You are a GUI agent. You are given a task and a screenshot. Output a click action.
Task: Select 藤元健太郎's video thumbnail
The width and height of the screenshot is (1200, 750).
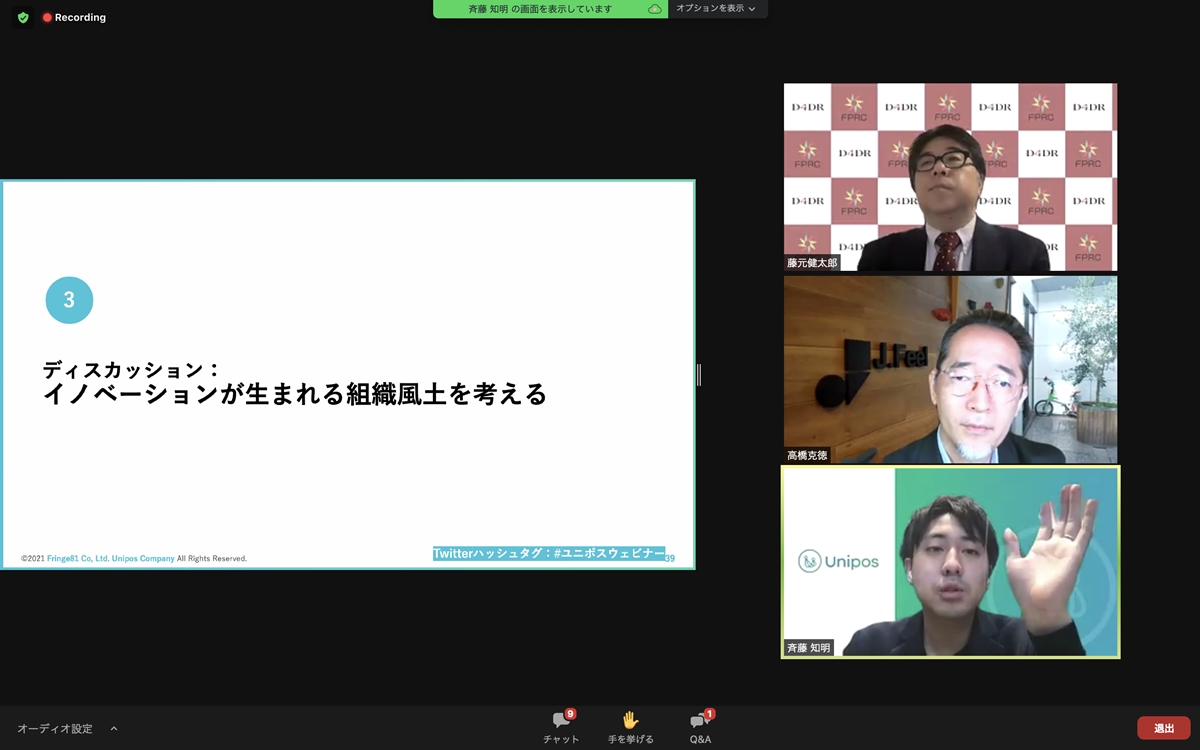[x=950, y=177]
